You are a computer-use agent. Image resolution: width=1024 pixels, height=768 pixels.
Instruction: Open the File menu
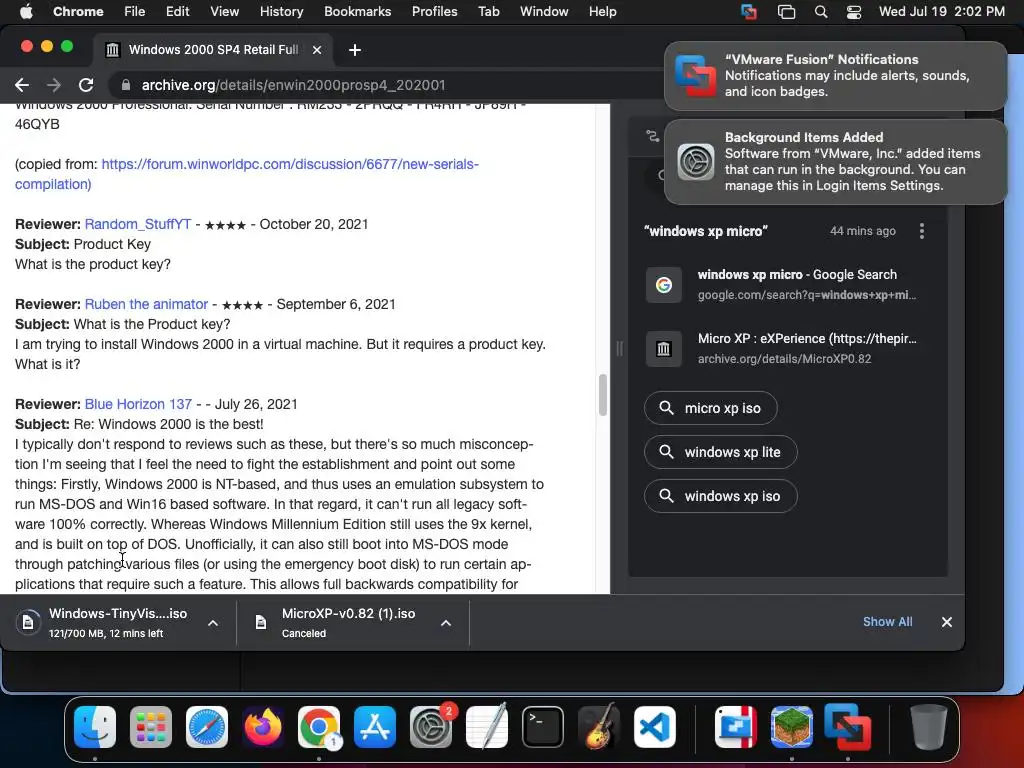tap(135, 11)
